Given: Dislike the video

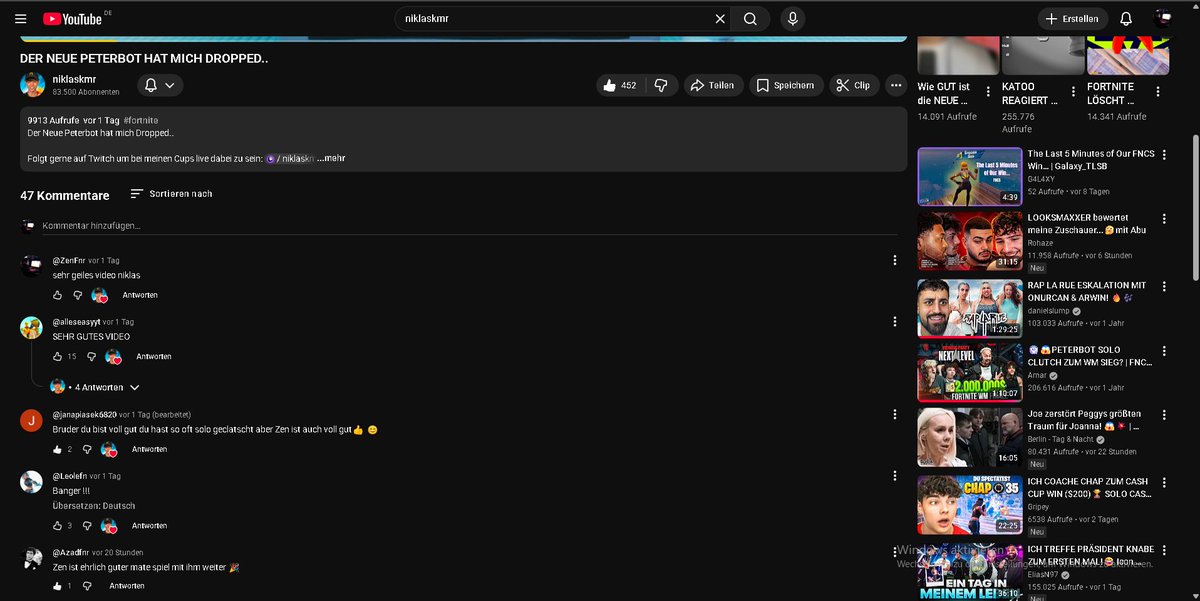Looking at the screenshot, I should (661, 86).
